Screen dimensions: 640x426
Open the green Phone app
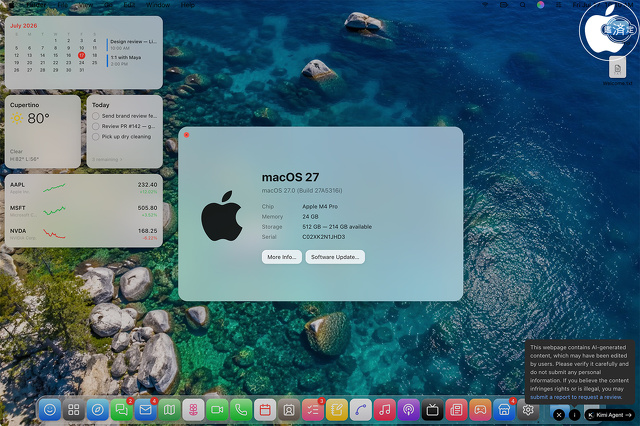pyautogui.click(x=241, y=409)
